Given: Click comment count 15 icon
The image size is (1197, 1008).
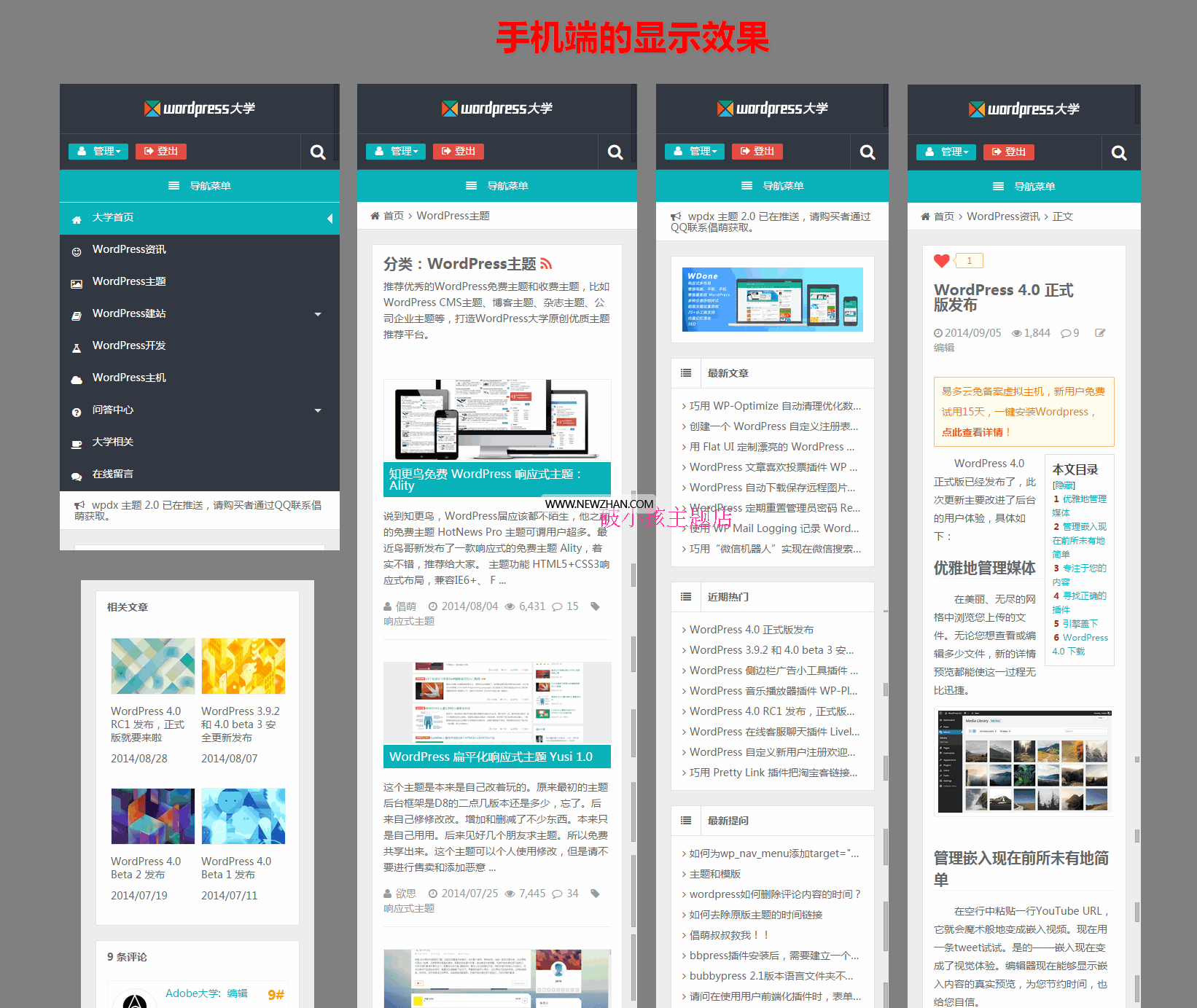Looking at the screenshot, I should [x=557, y=606].
